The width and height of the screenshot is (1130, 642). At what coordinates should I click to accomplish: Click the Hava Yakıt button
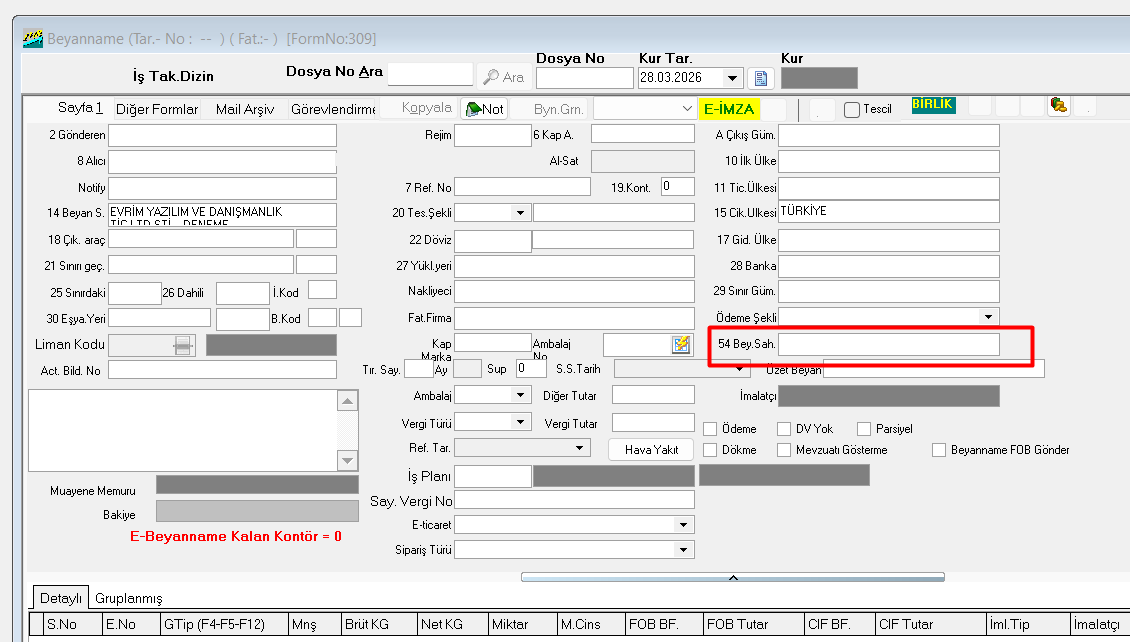651,450
